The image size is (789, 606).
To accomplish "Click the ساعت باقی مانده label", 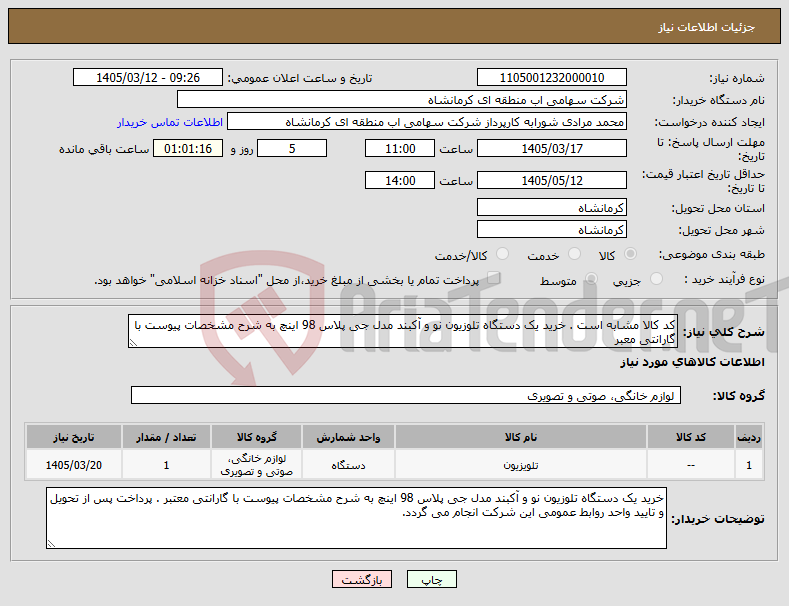I will pos(104,149).
